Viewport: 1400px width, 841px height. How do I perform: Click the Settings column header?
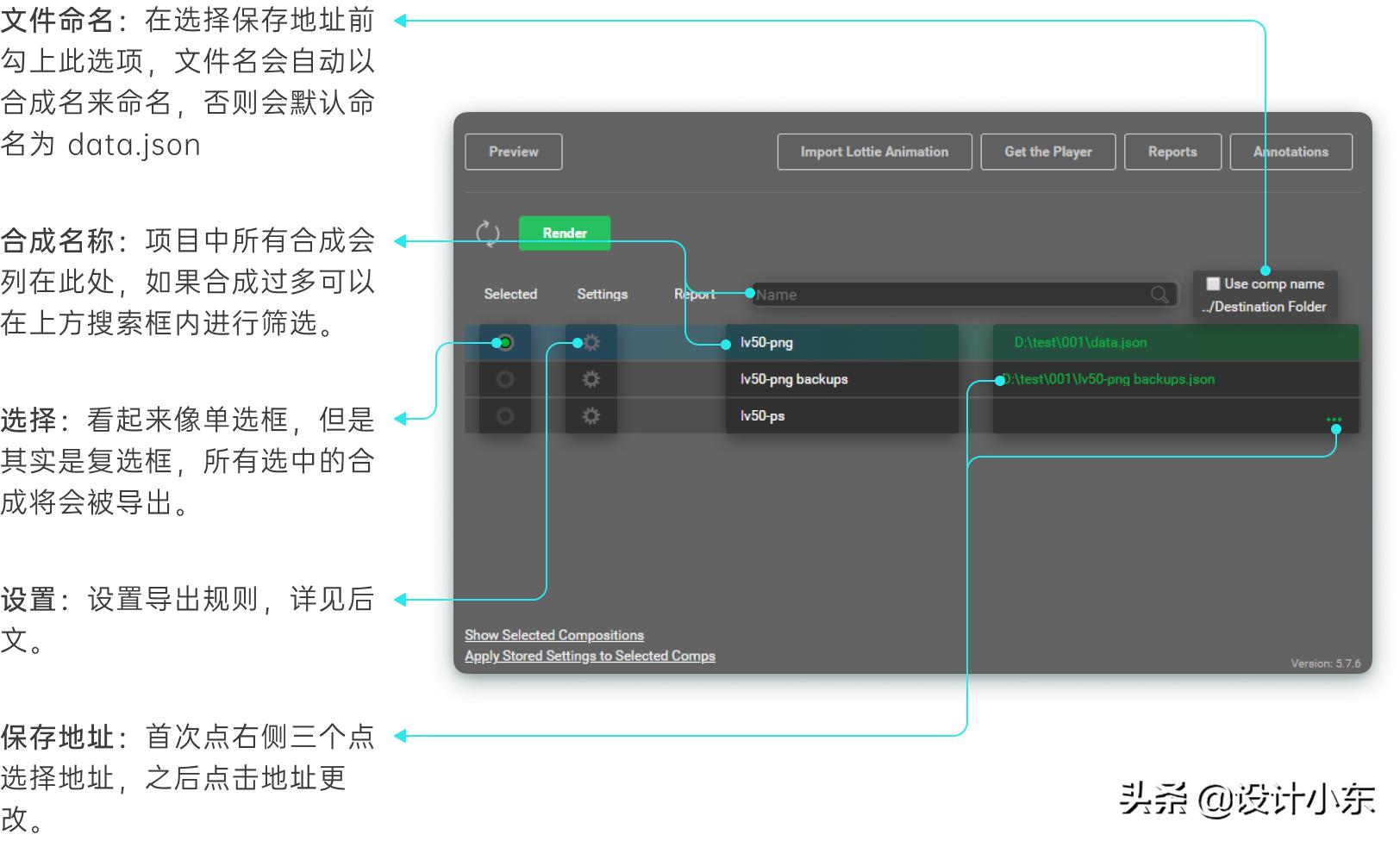(603, 294)
